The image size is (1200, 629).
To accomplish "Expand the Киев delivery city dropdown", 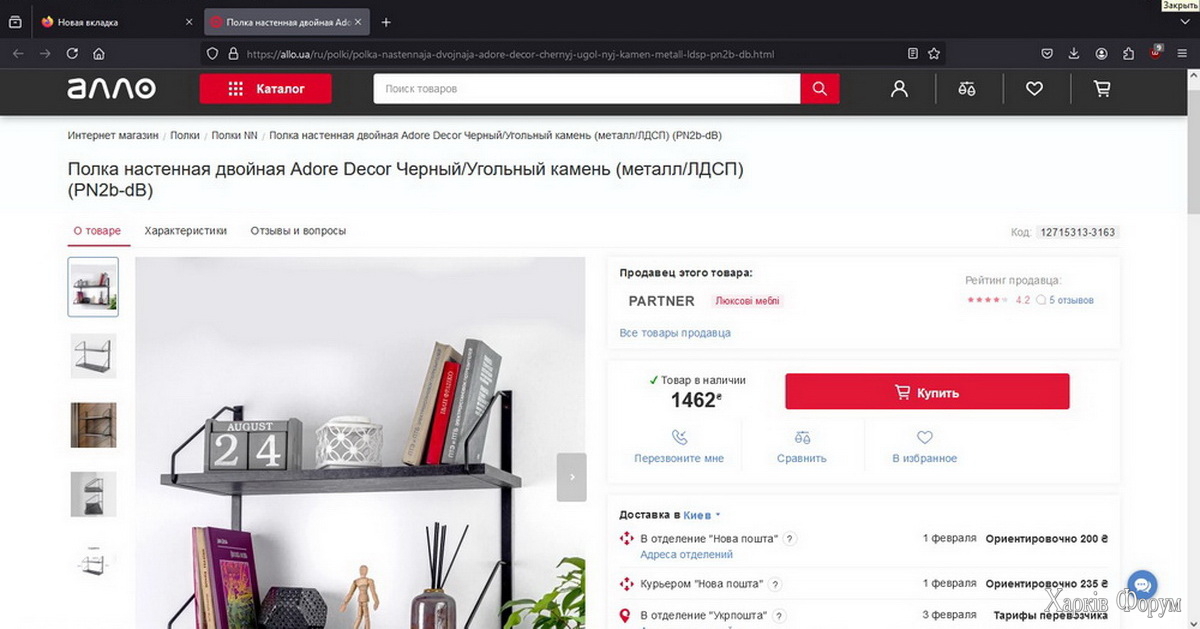I will coord(702,515).
